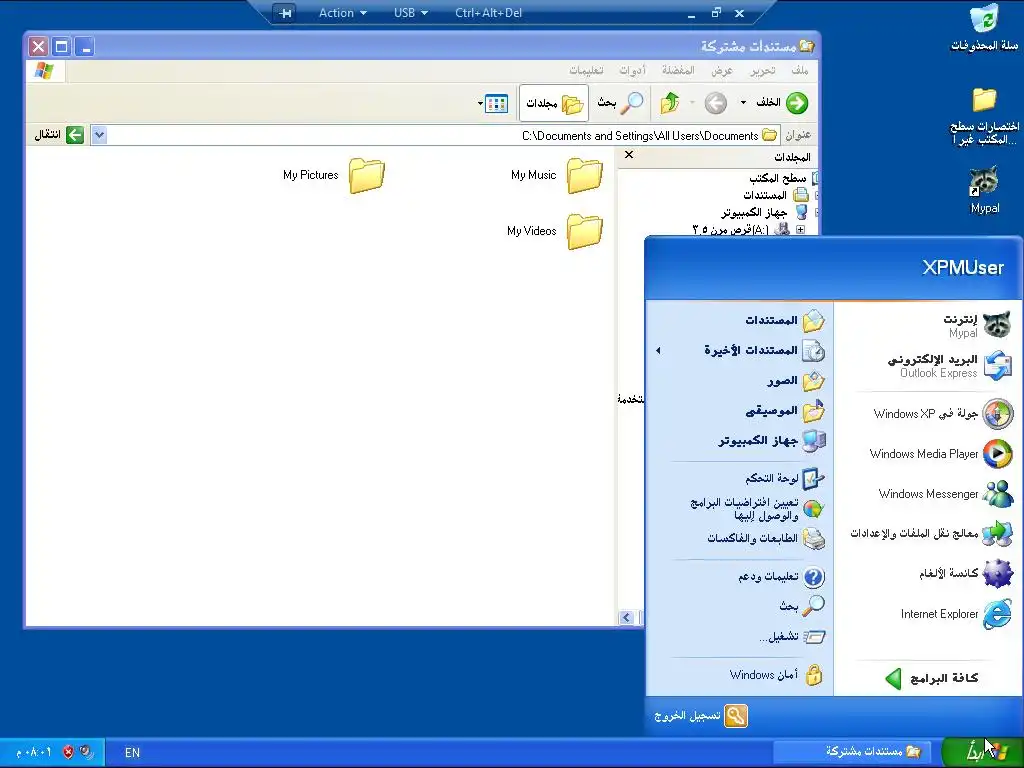Image resolution: width=1024 pixels, height=768 pixels.
Task: Select Desktop (سطح المكتب) in folder tree
Action: [778, 178]
